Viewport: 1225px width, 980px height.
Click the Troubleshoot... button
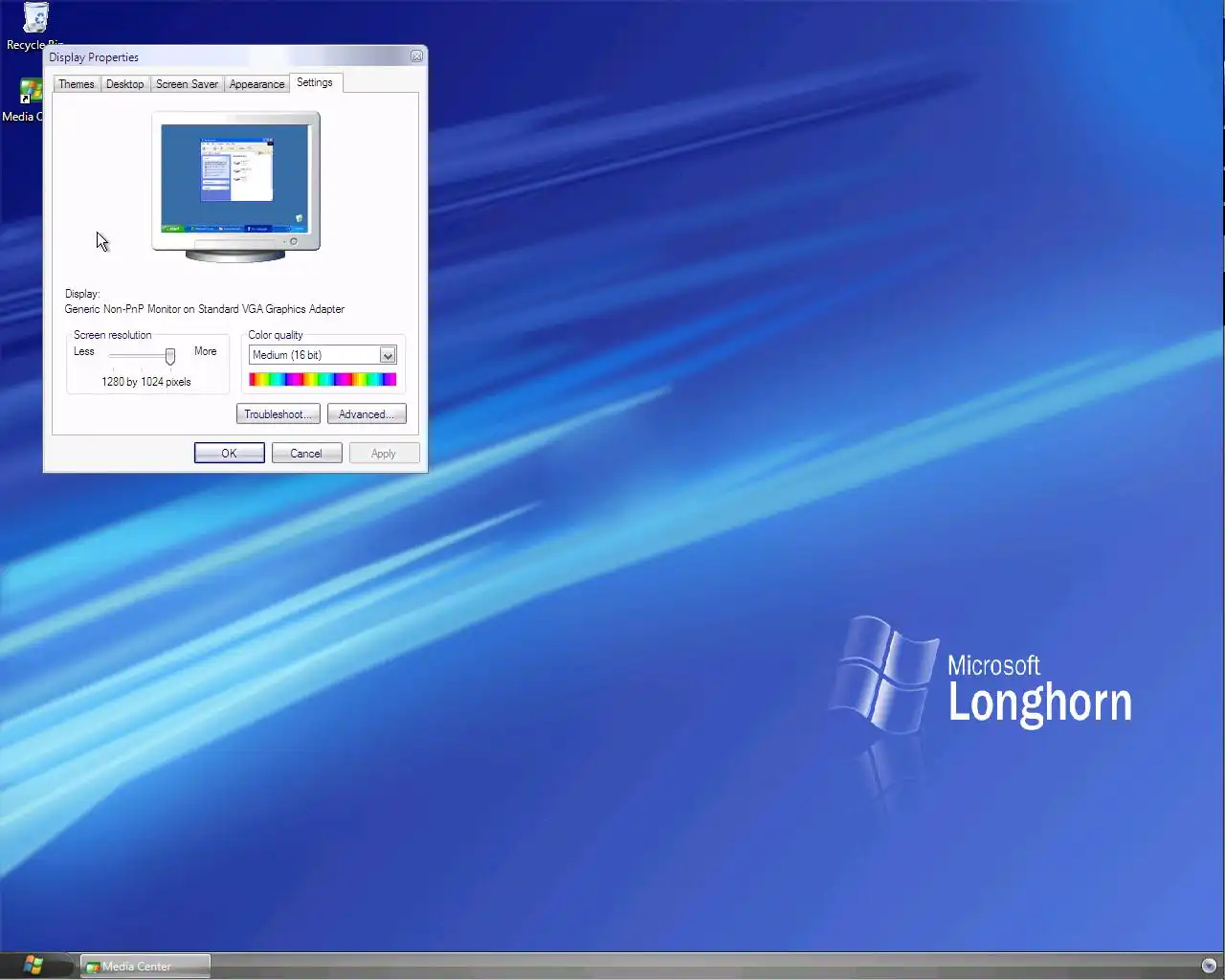[278, 414]
